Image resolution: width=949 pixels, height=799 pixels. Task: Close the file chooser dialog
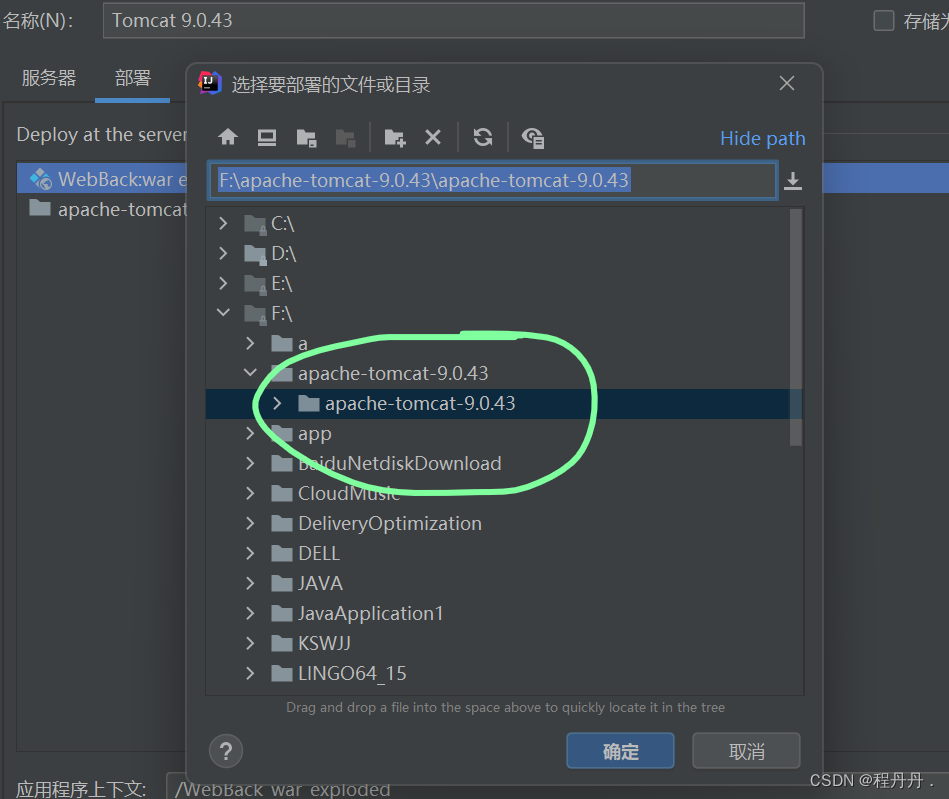[787, 83]
